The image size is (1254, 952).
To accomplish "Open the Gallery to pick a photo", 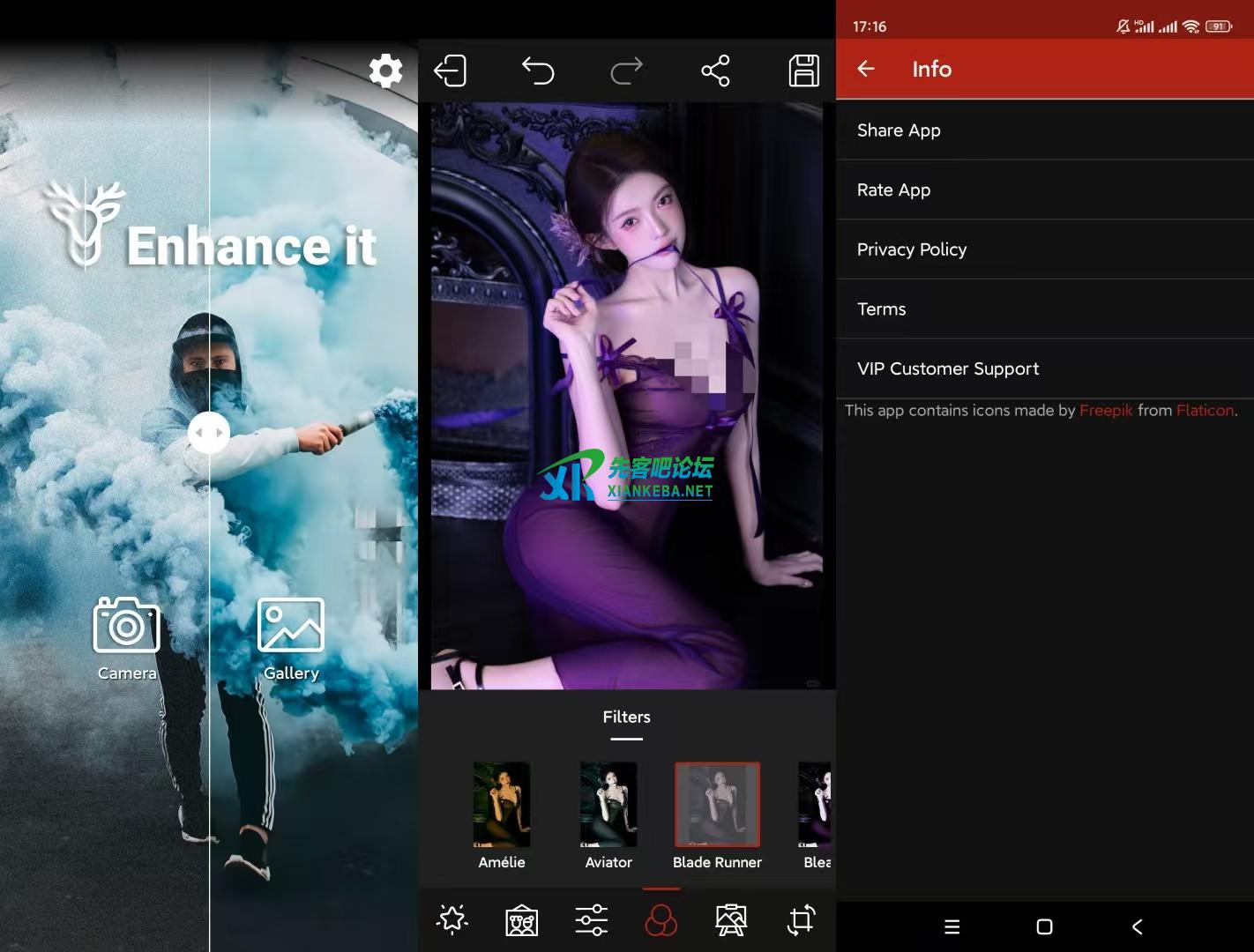I will [x=290, y=628].
